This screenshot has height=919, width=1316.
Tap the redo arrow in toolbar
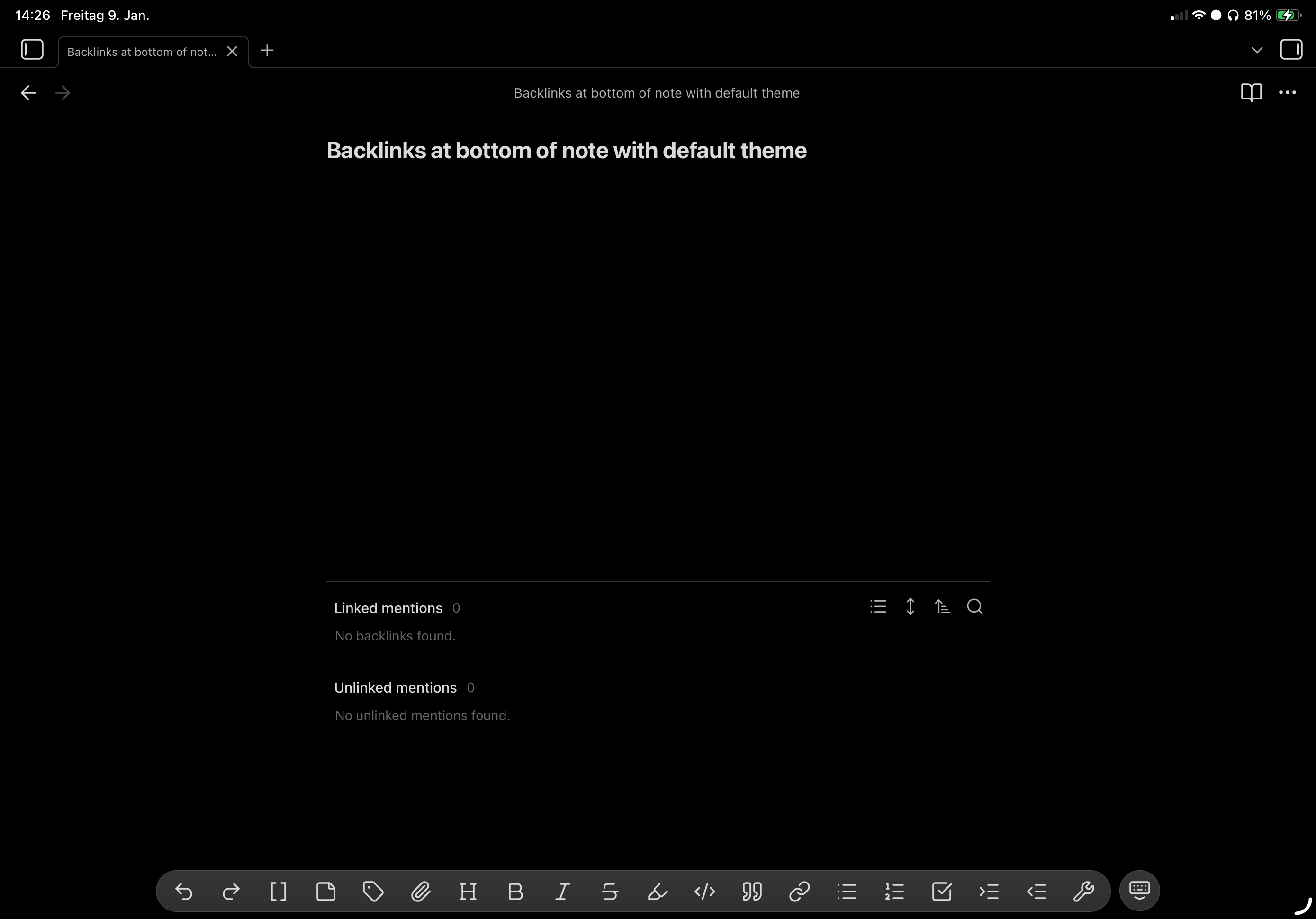tap(231, 892)
